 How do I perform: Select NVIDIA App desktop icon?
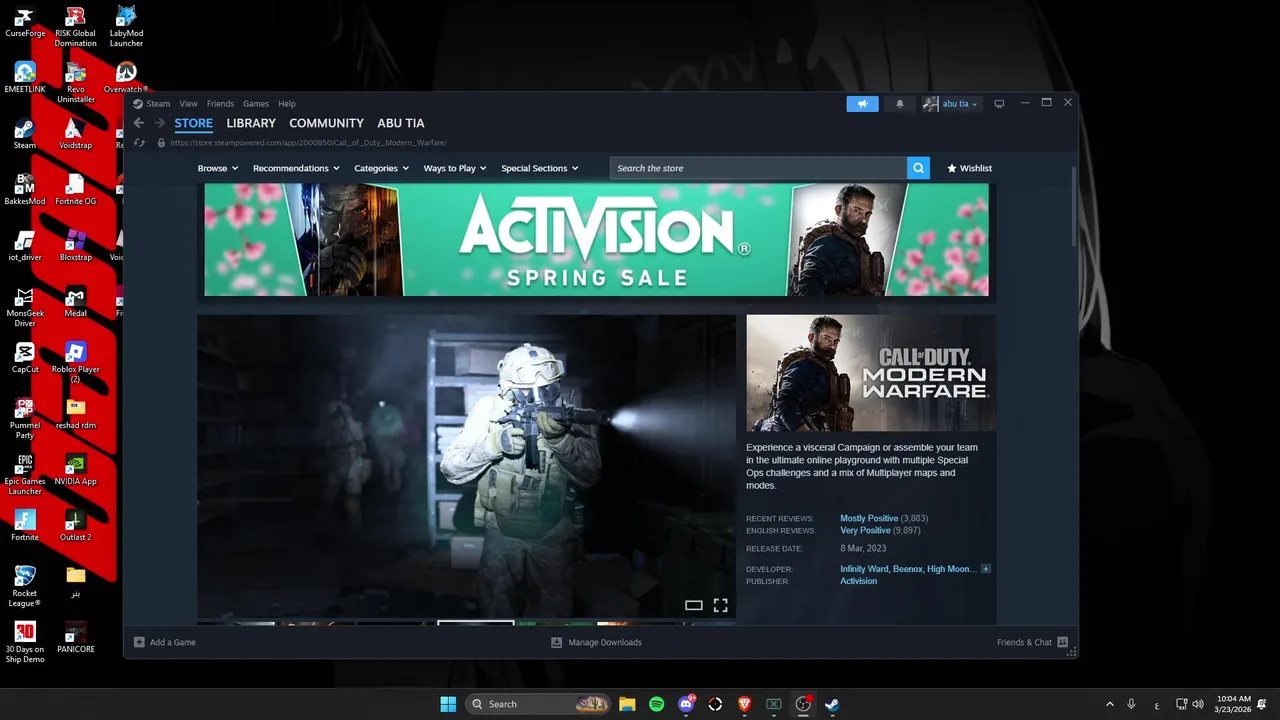[x=75, y=470]
